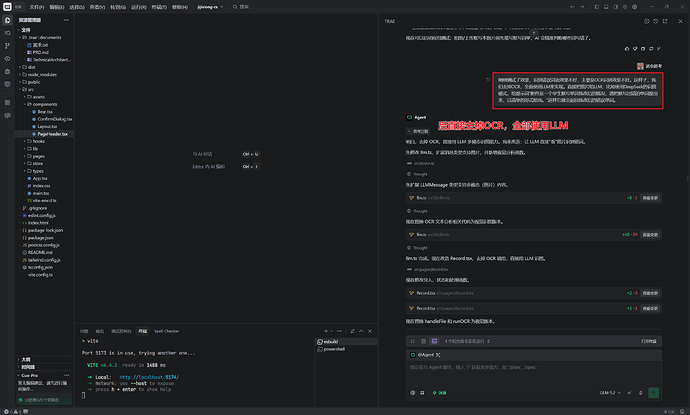This screenshot has width=690, height=415.
Task: Toggle primary sidebar layout icon in title bar
Action: pos(597,7)
